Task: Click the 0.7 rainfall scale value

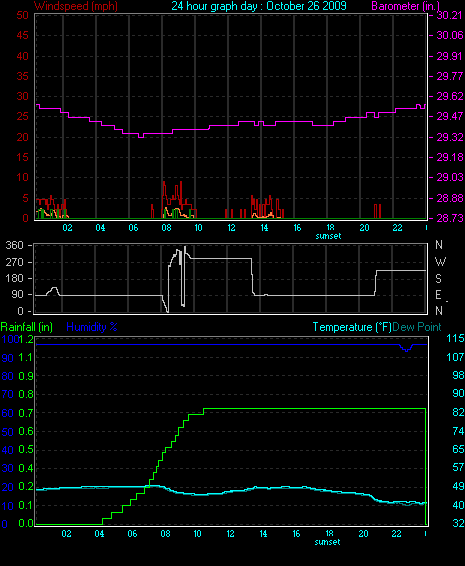Action: tap(26, 413)
